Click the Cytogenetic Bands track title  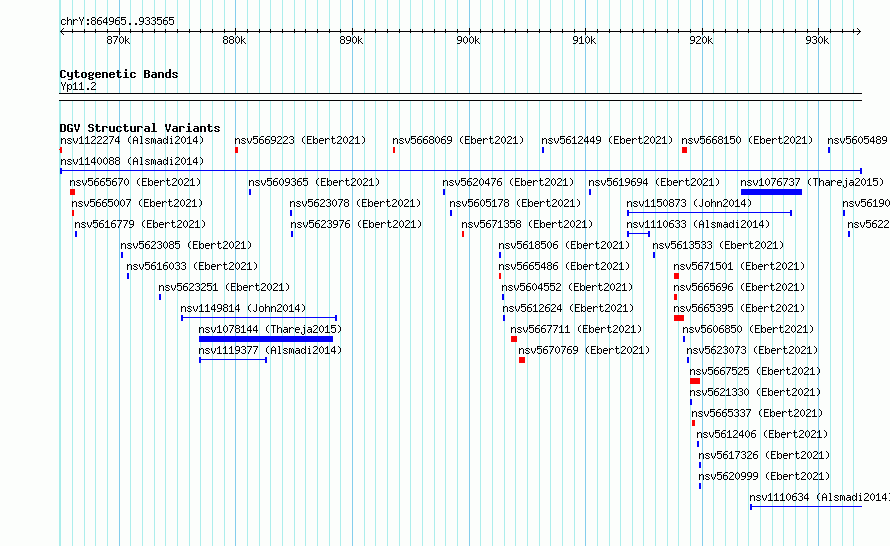coord(119,74)
